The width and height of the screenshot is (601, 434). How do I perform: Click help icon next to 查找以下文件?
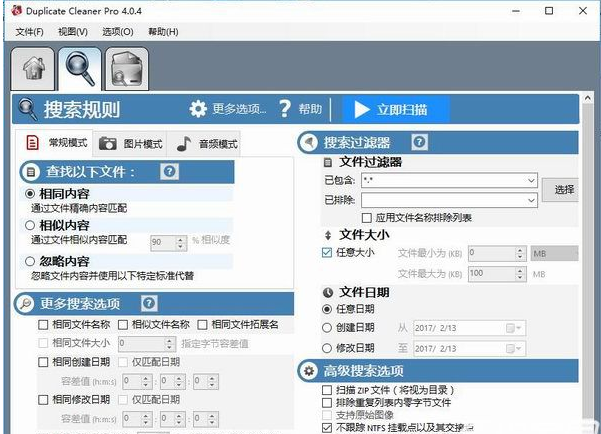pos(169,171)
